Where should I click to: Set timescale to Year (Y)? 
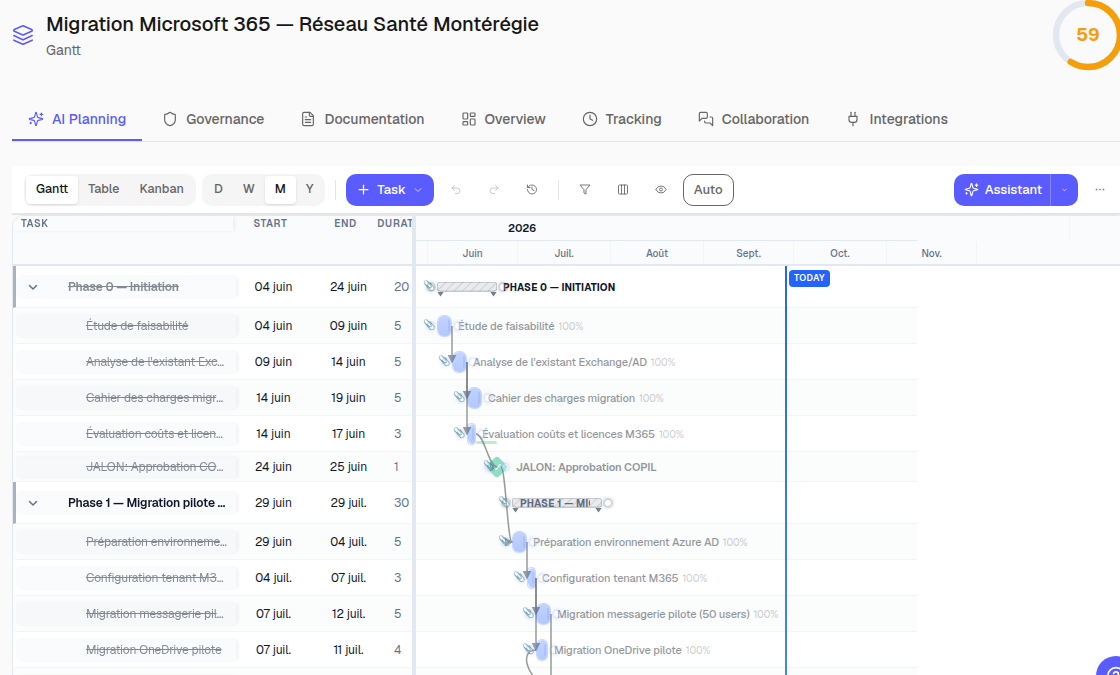309,189
